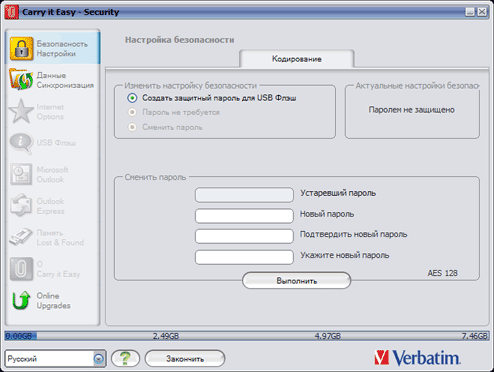This screenshot has width=494, height=372.
Task: Minimize the Carry it Easy window
Action: click(x=470, y=12)
